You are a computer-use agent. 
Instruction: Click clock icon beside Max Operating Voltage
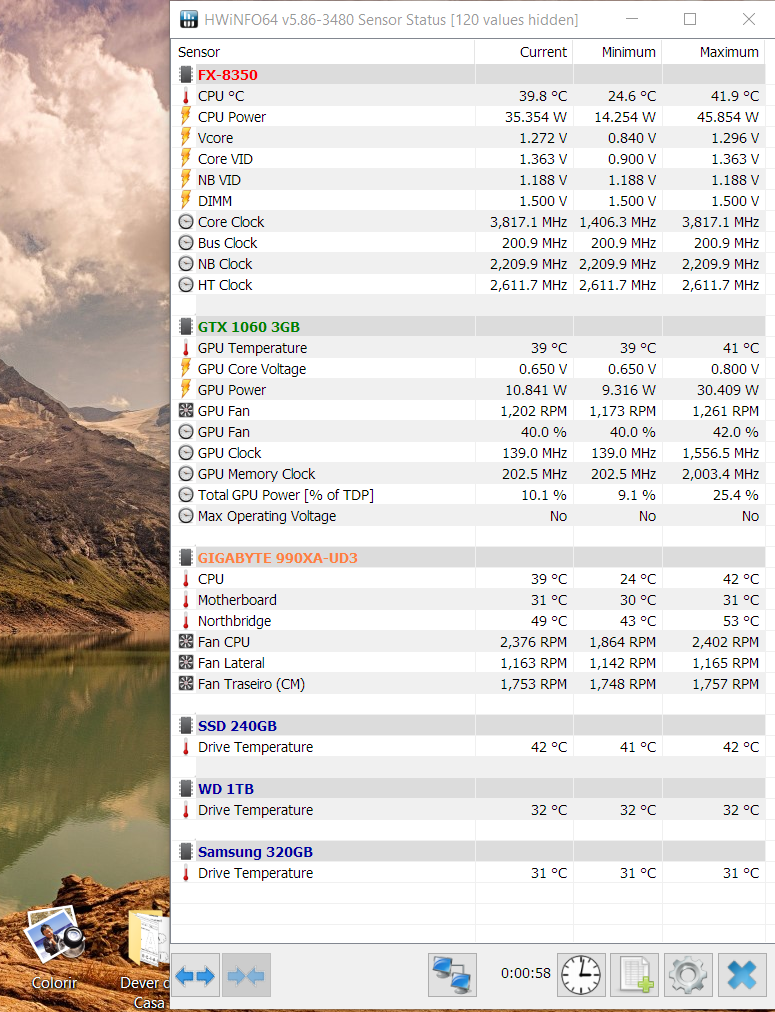pyautogui.click(x=186, y=516)
